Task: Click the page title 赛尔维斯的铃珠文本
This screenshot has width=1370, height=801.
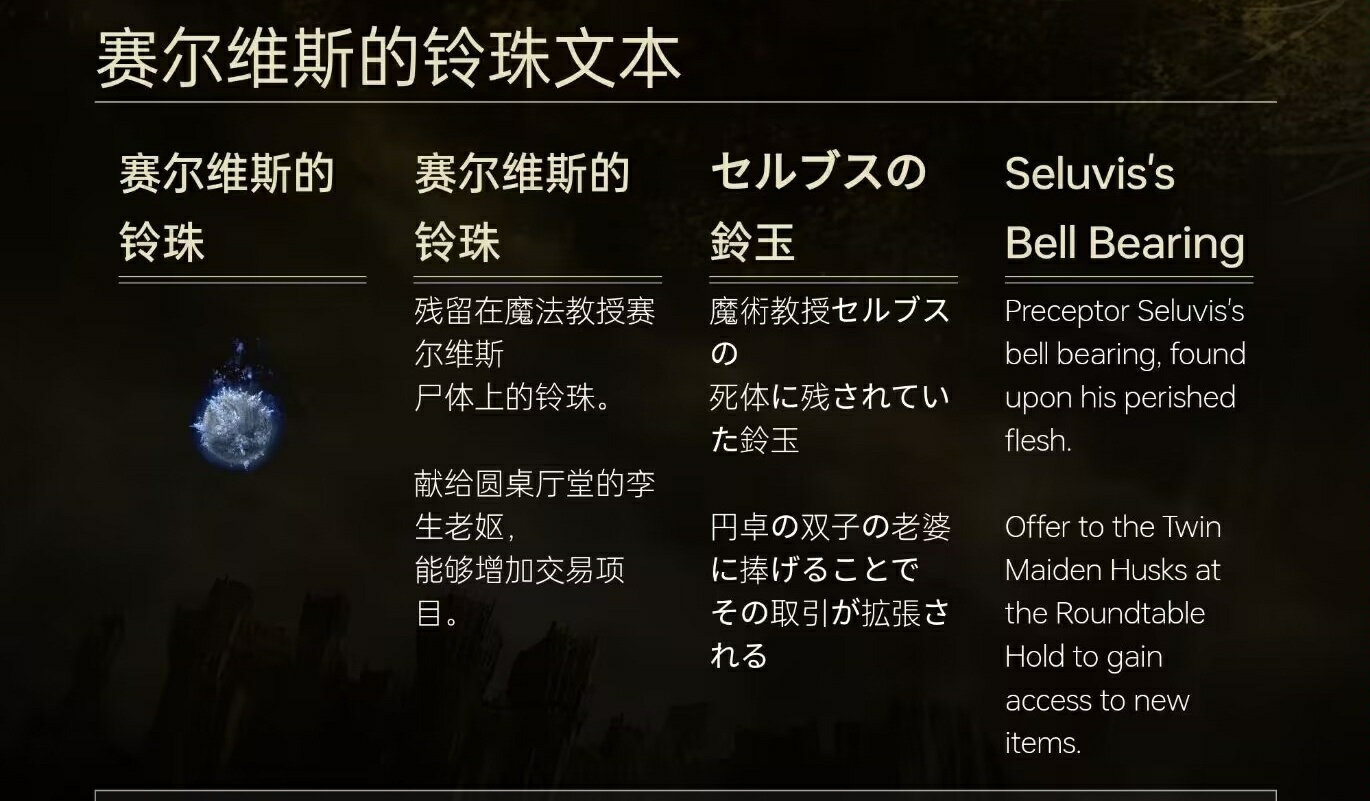Action: (389, 59)
